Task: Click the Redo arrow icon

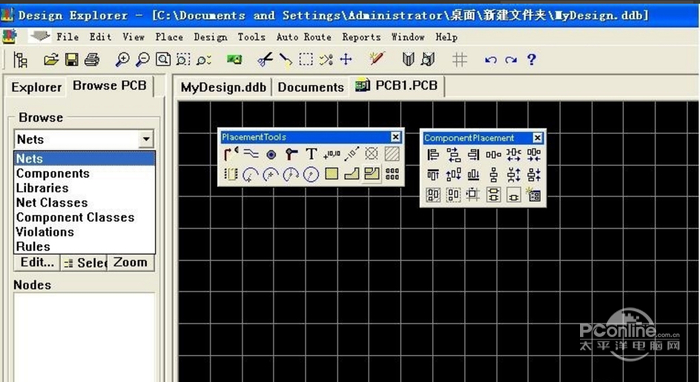Action: [511, 60]
